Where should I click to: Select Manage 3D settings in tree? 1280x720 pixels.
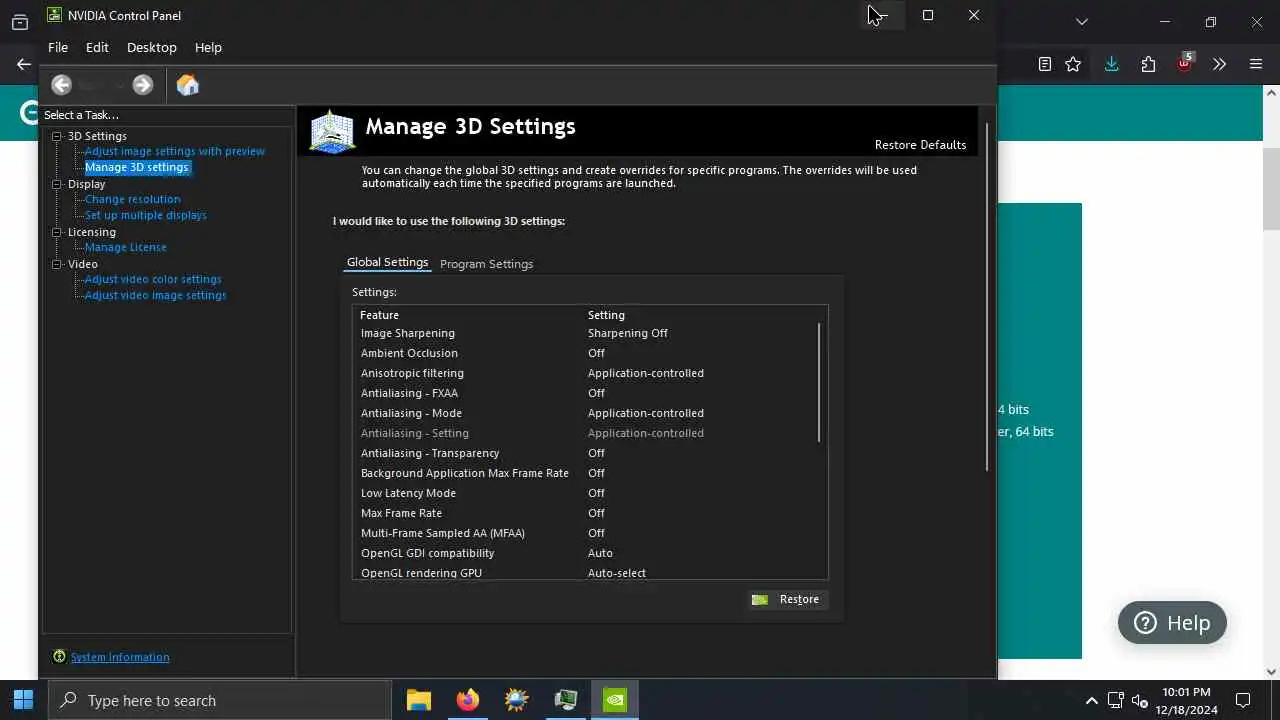tap(137, 167)
